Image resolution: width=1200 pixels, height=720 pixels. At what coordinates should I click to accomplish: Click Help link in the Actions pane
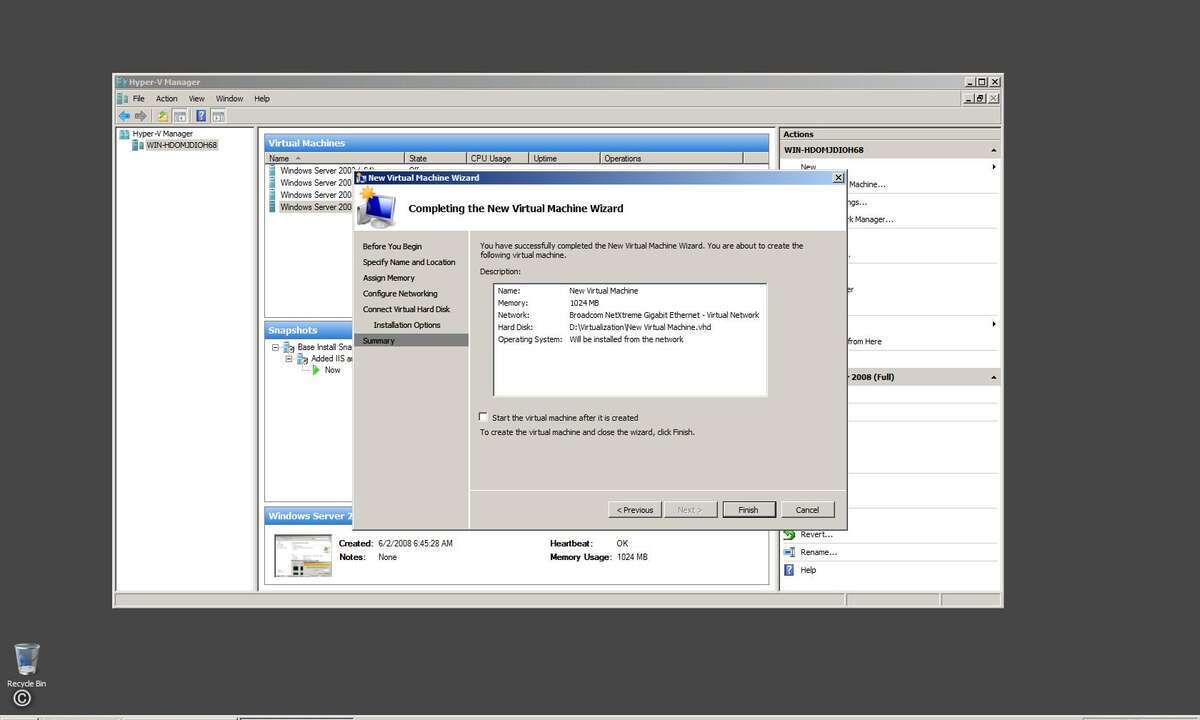pos(808,570)
